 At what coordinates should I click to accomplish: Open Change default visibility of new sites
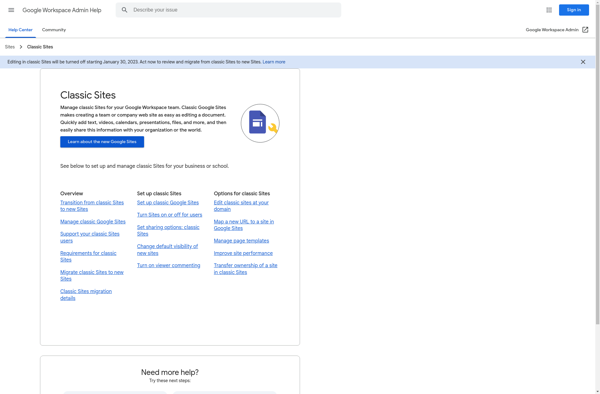click(167, 250)
